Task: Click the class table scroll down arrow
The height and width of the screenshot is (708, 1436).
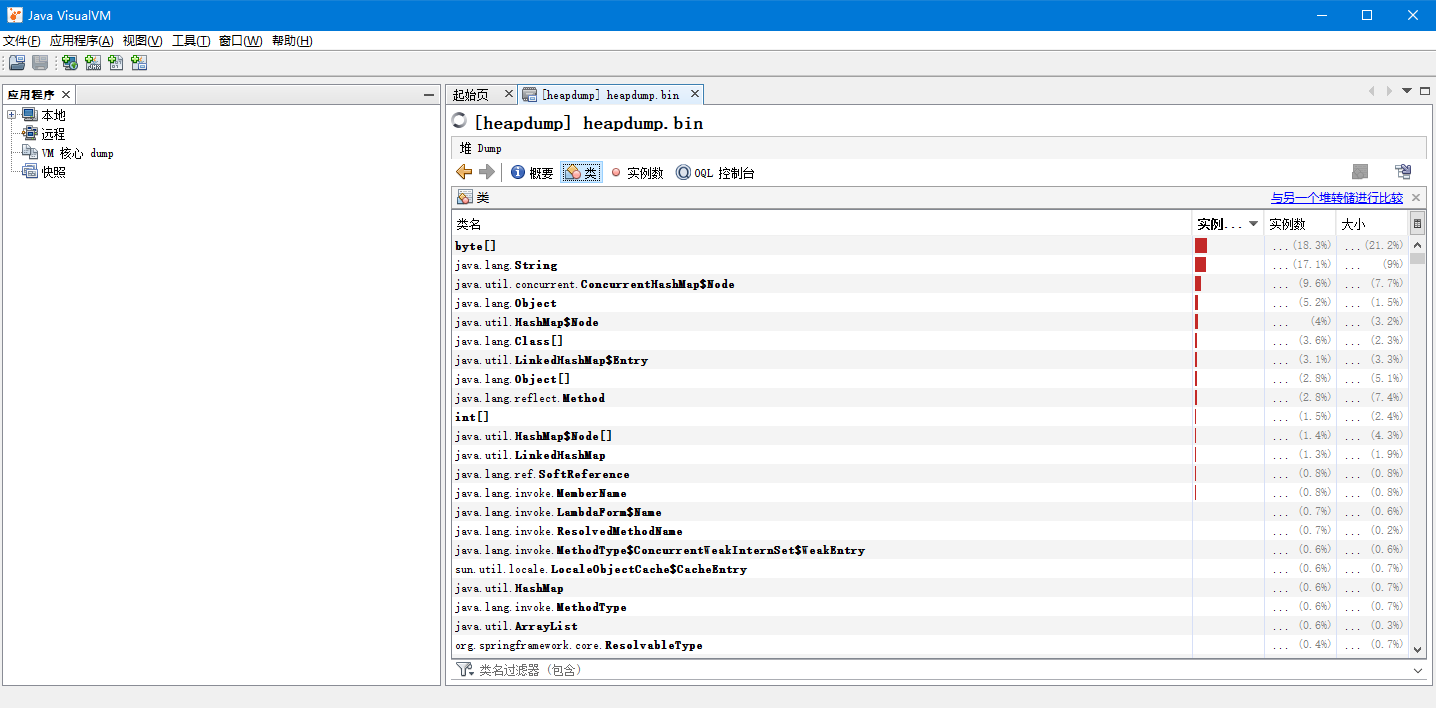Action: coord(1417,648)
